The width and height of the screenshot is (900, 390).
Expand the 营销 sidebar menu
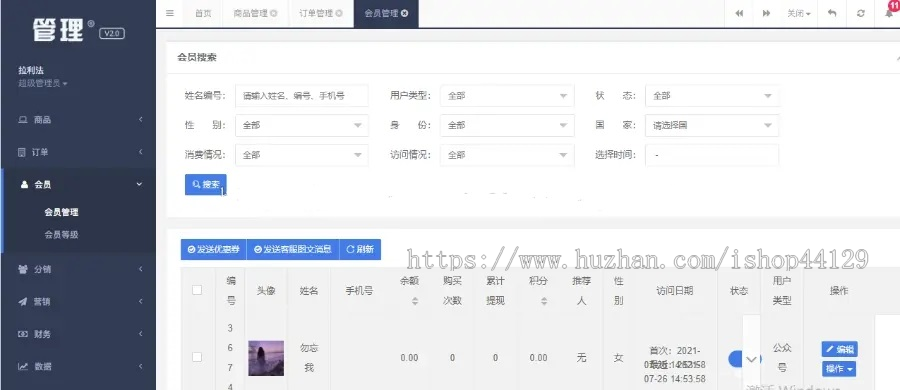(78, 301)
